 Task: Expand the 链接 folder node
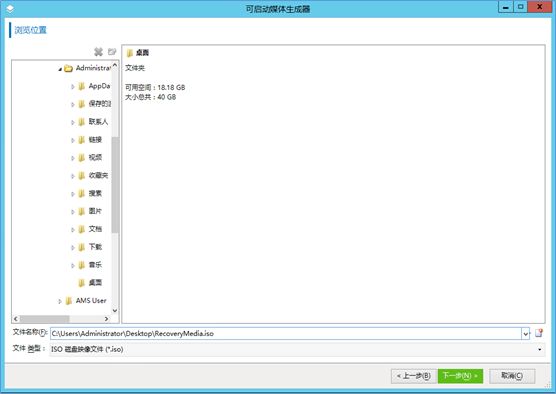73,140
